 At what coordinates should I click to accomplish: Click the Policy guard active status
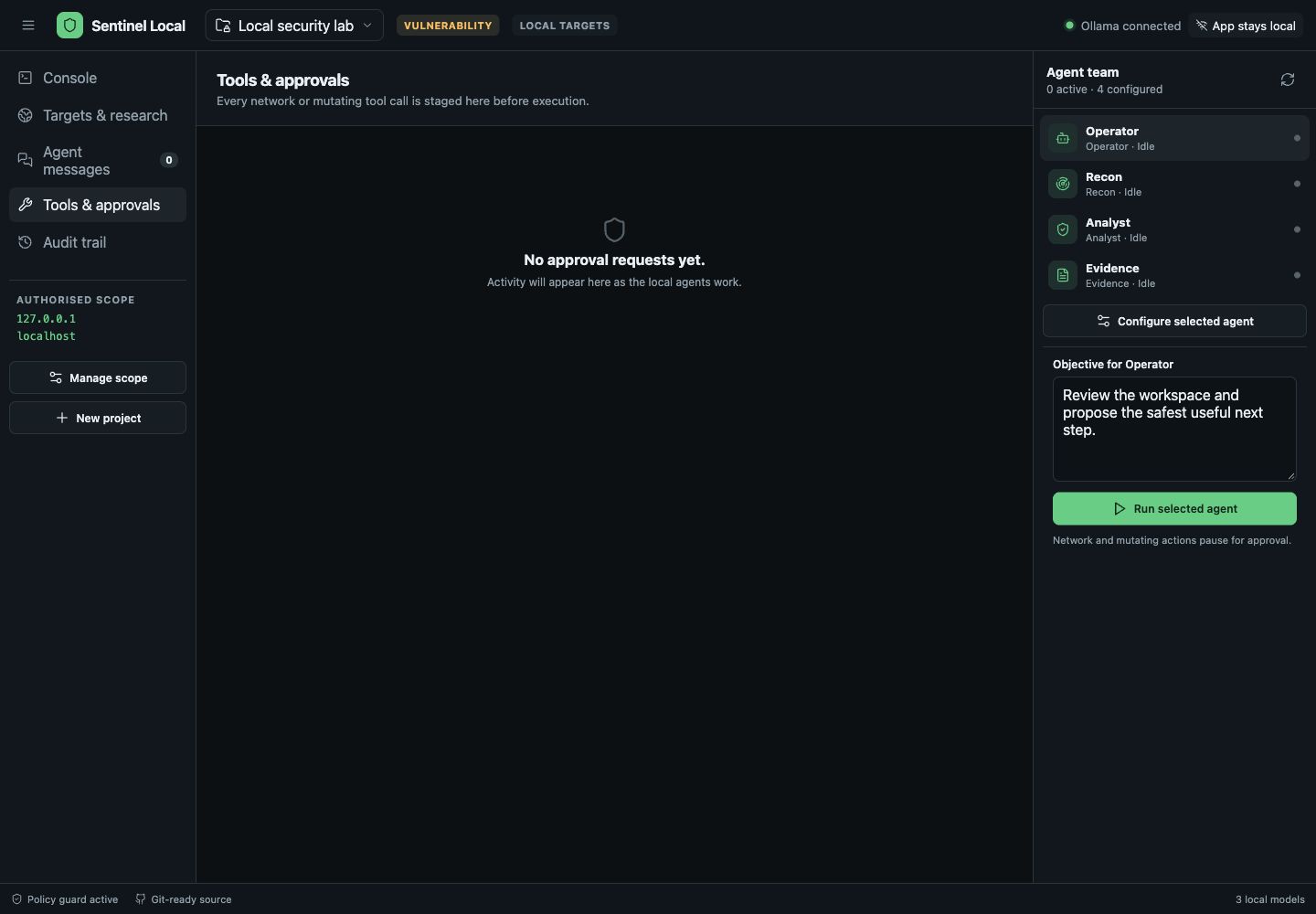(x=65, y=899)
